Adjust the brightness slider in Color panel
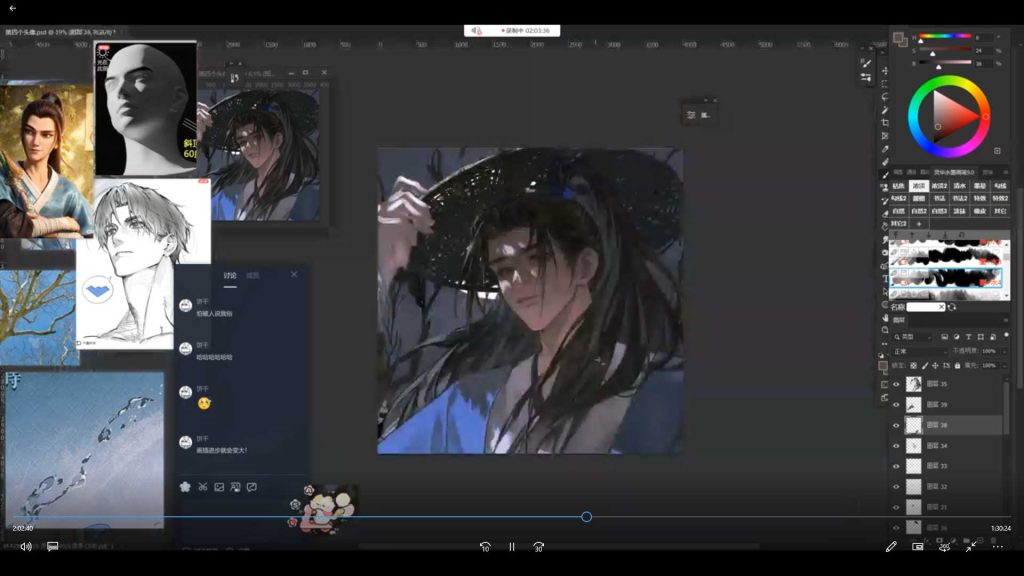Viewport: 1024px width, 576px height. 945,63
